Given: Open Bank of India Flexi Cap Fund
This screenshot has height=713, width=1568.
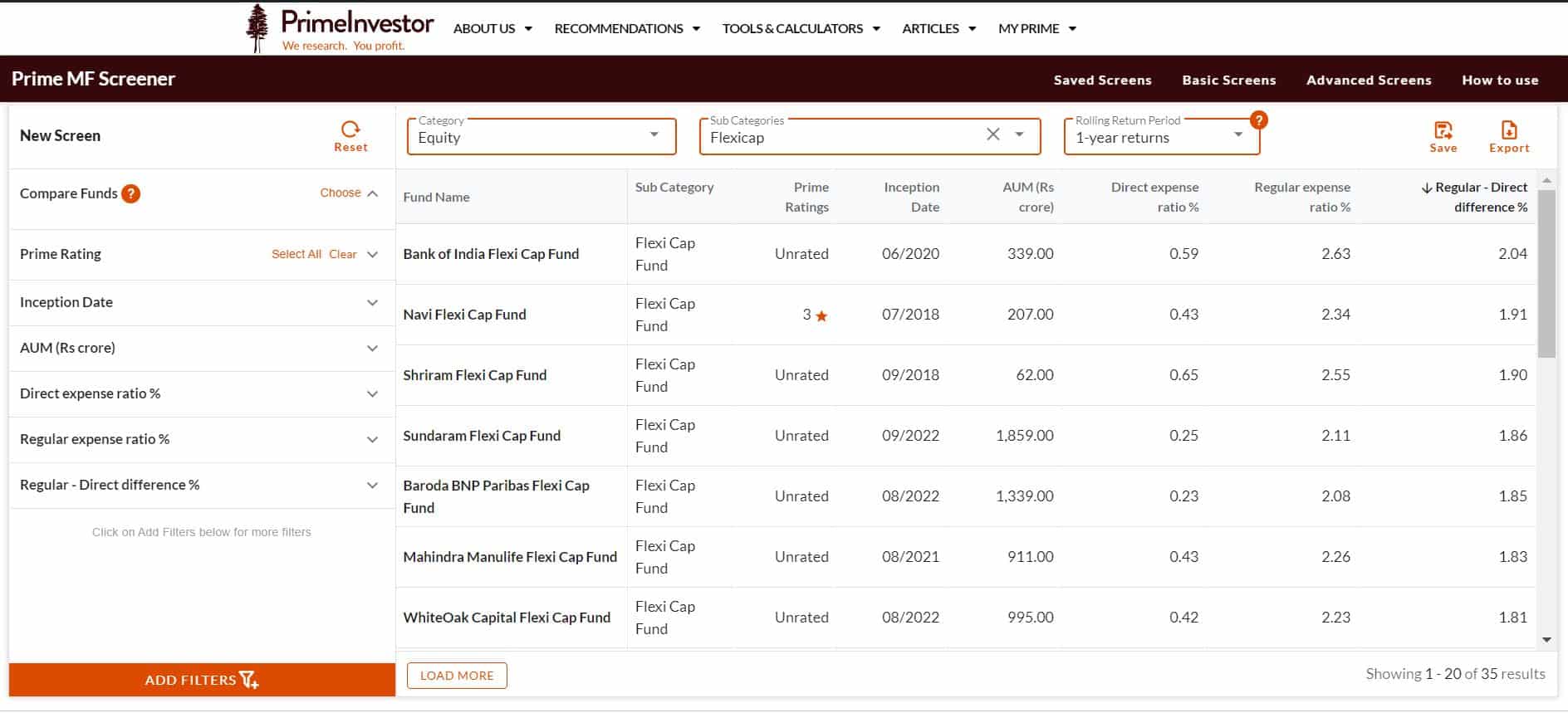Looking at the screenshot, I should click(491, 254).
